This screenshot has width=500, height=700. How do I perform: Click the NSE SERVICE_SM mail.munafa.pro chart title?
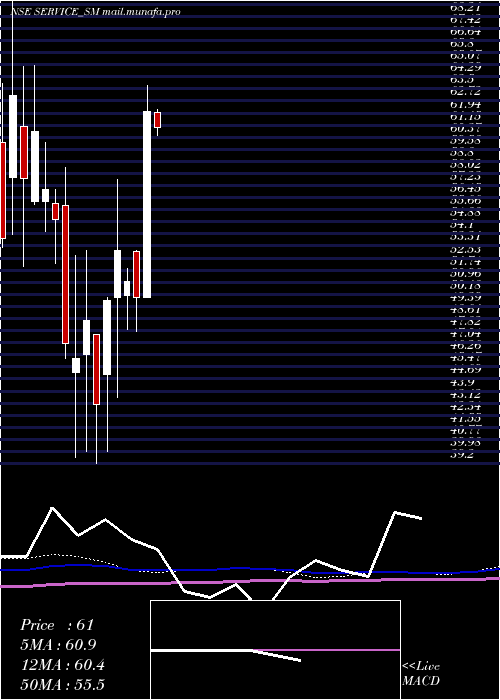pyautogui.click(x=96, y=12)
